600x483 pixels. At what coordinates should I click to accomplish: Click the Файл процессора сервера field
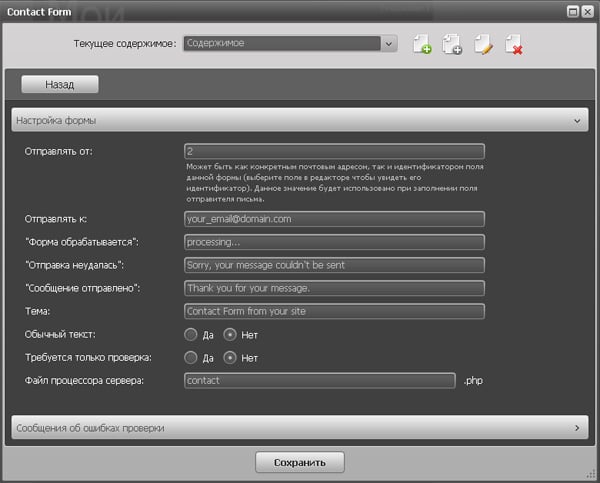pyautogui.click(x=320, y=381)
